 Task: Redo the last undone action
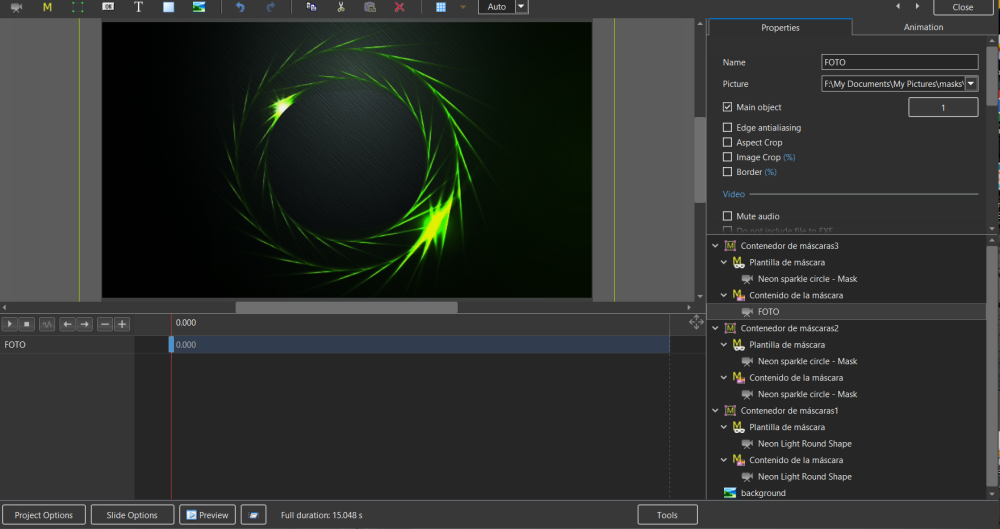[270, 7]
